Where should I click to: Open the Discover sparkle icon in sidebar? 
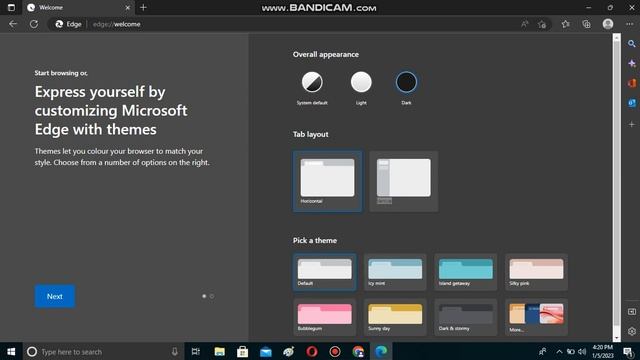[631, 64]
